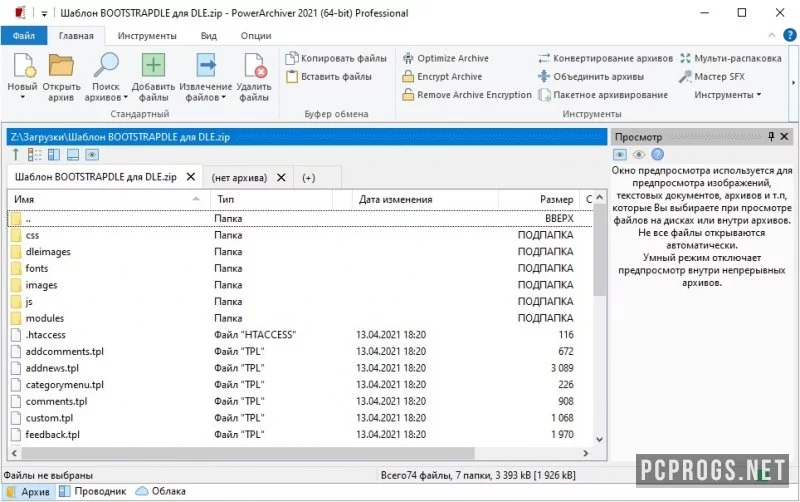Click the parent folder '..' row
The width and height of the screenshot is (800, 502).
[x=300, y=218]
